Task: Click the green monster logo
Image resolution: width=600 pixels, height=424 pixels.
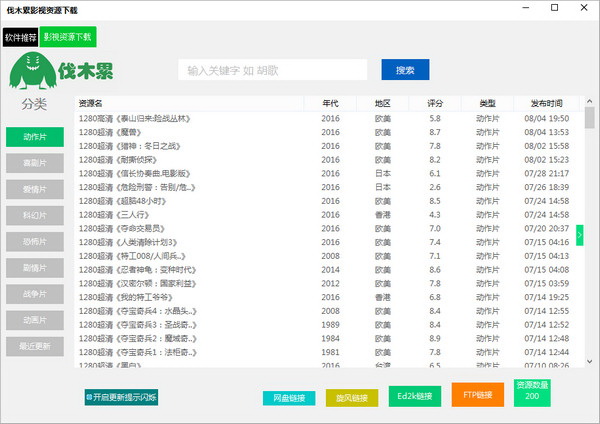Action: tap(33, 70)
